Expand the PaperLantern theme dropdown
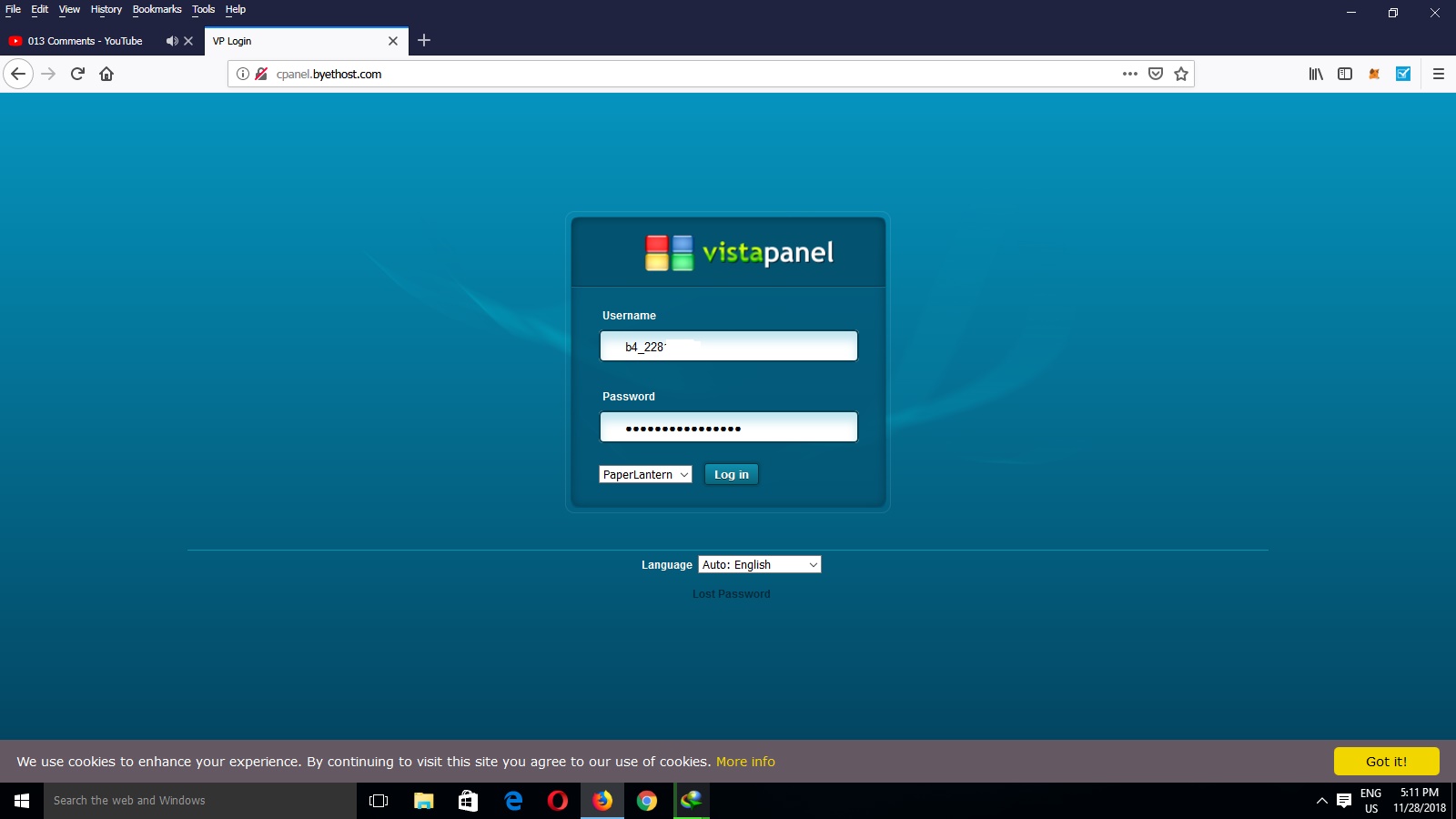 pos(645,474)
